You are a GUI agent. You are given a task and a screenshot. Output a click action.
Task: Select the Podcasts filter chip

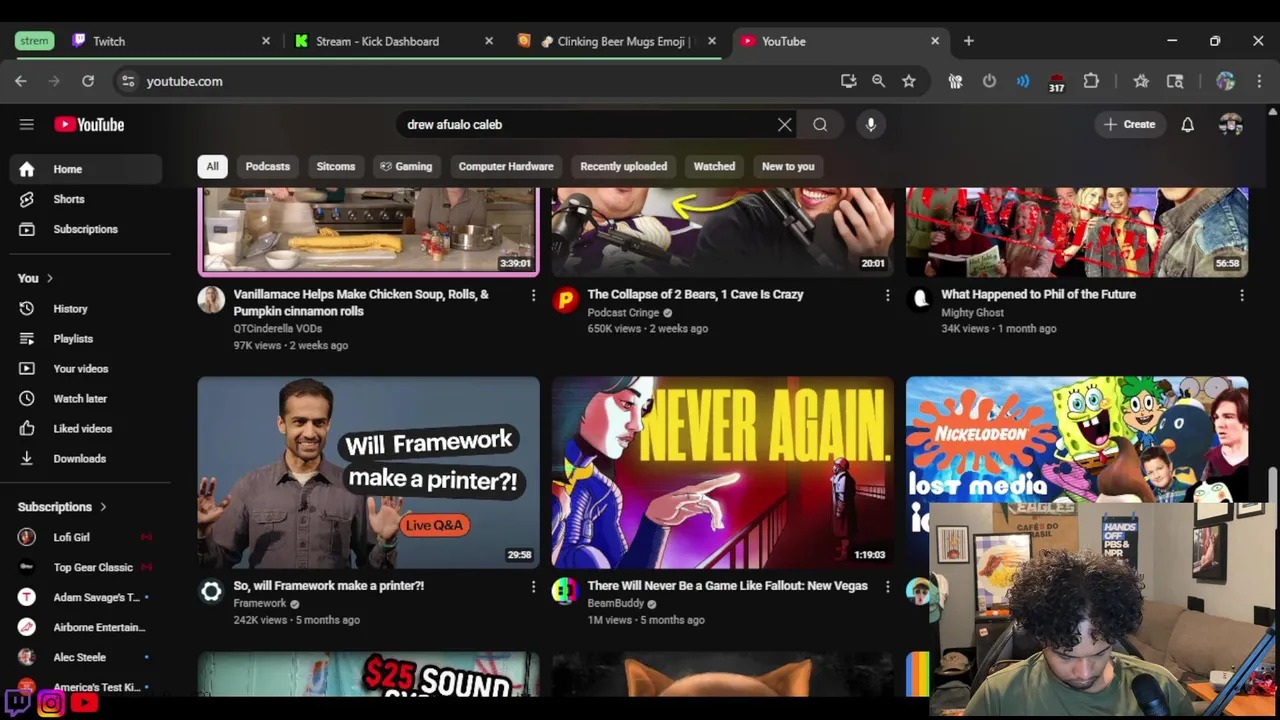pyautogui.click(x=267, y=166)
